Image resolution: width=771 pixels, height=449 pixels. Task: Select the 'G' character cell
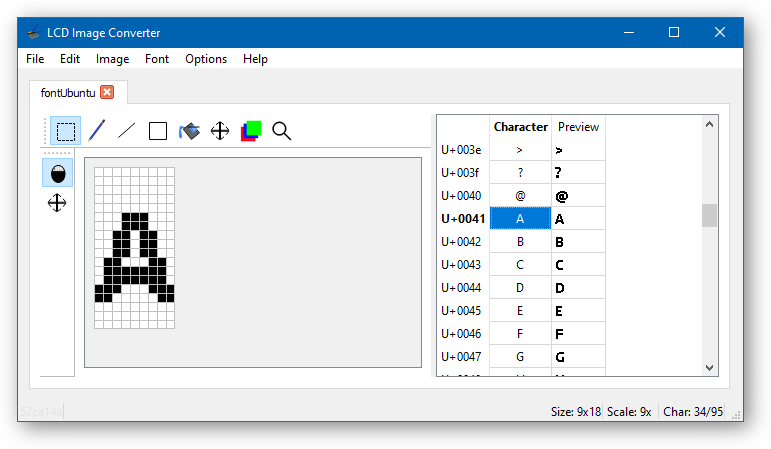tap(520, 357)
